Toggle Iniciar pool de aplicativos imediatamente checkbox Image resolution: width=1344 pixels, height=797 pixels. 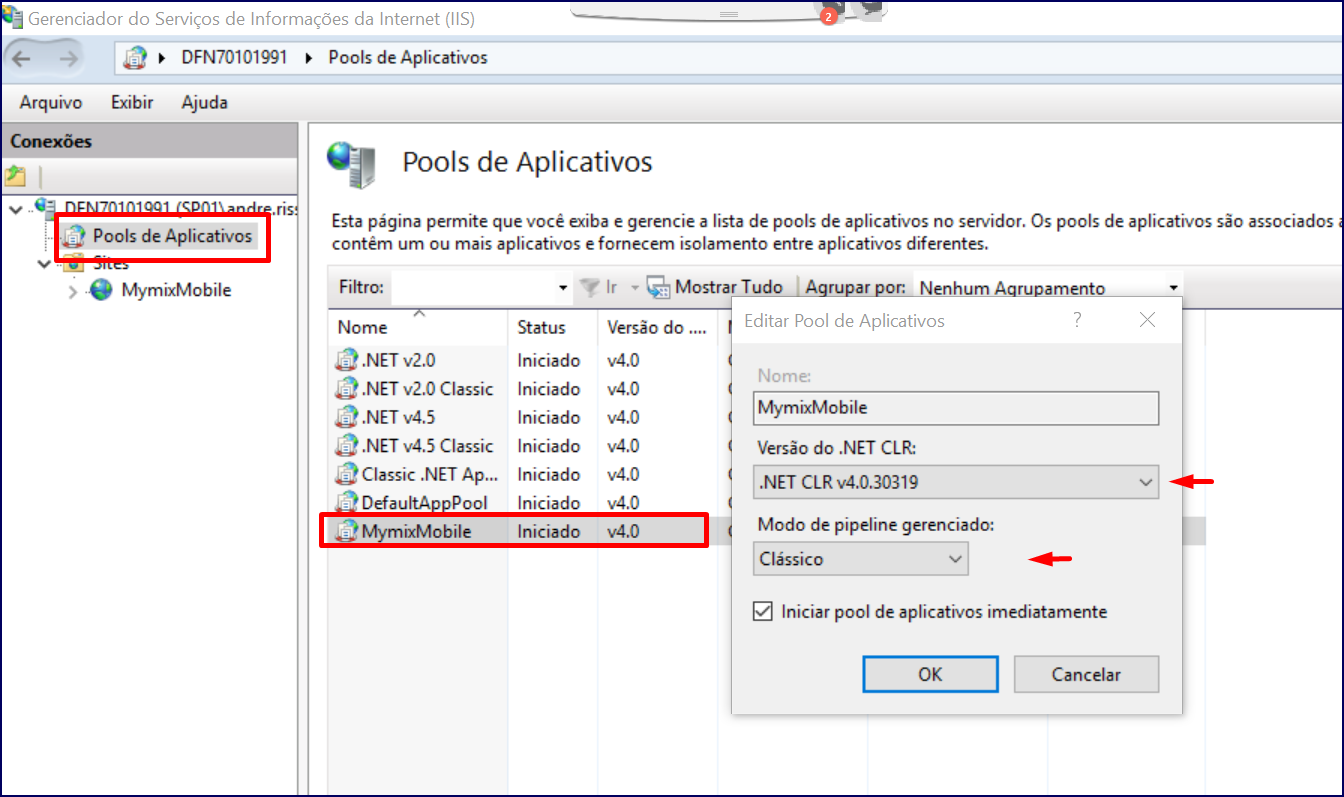click(763, 611)
